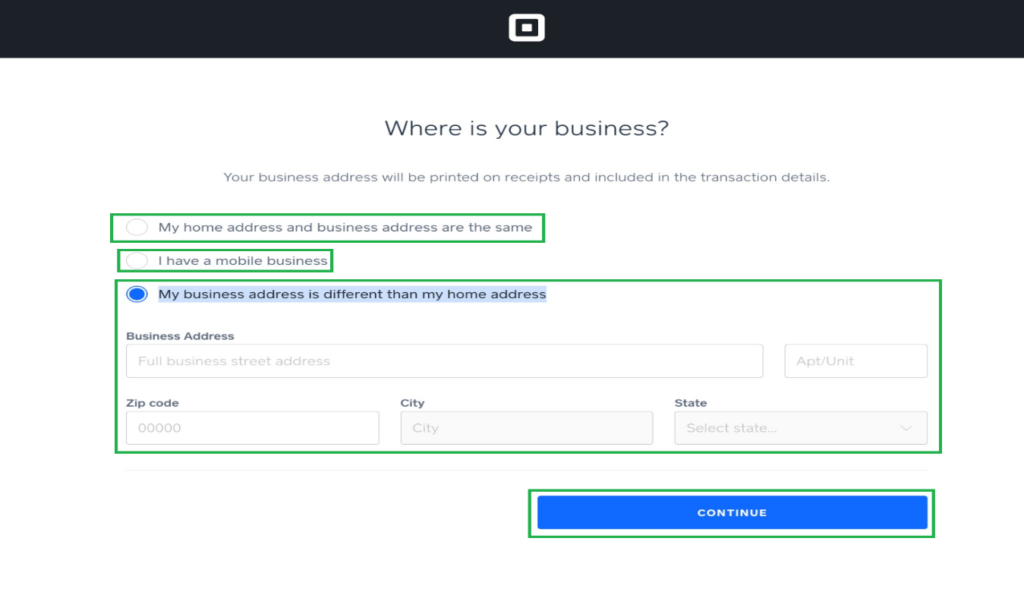Image resolution: width=1024 pixels, height=598 pixels.
Task: Focus the City text field
Action: click(526, 428)
